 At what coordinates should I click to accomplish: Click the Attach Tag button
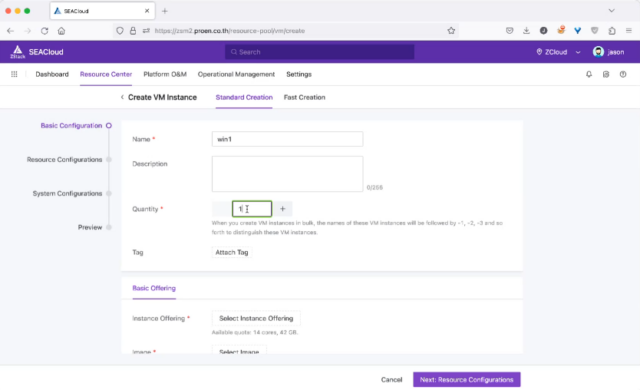pos(231,253)
